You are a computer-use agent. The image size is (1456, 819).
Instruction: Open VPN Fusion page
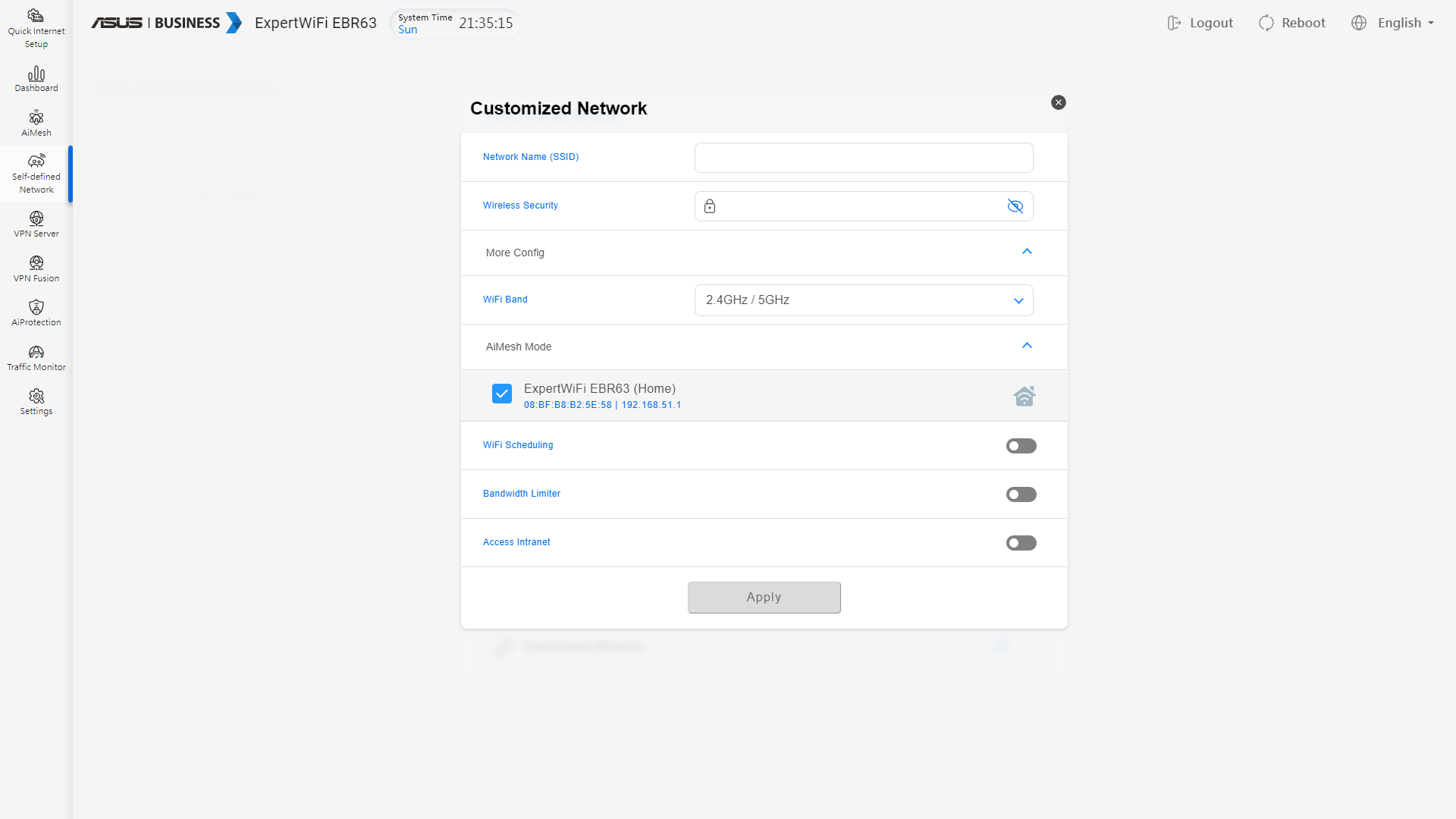(x=36, y=268)
